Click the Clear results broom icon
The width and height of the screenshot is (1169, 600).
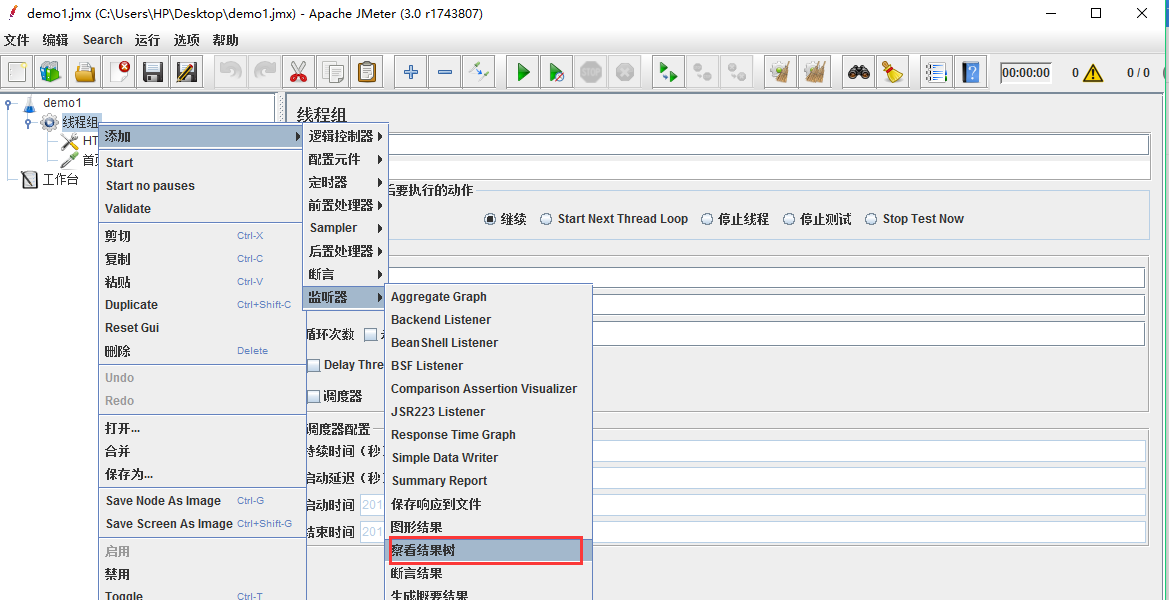781,72
